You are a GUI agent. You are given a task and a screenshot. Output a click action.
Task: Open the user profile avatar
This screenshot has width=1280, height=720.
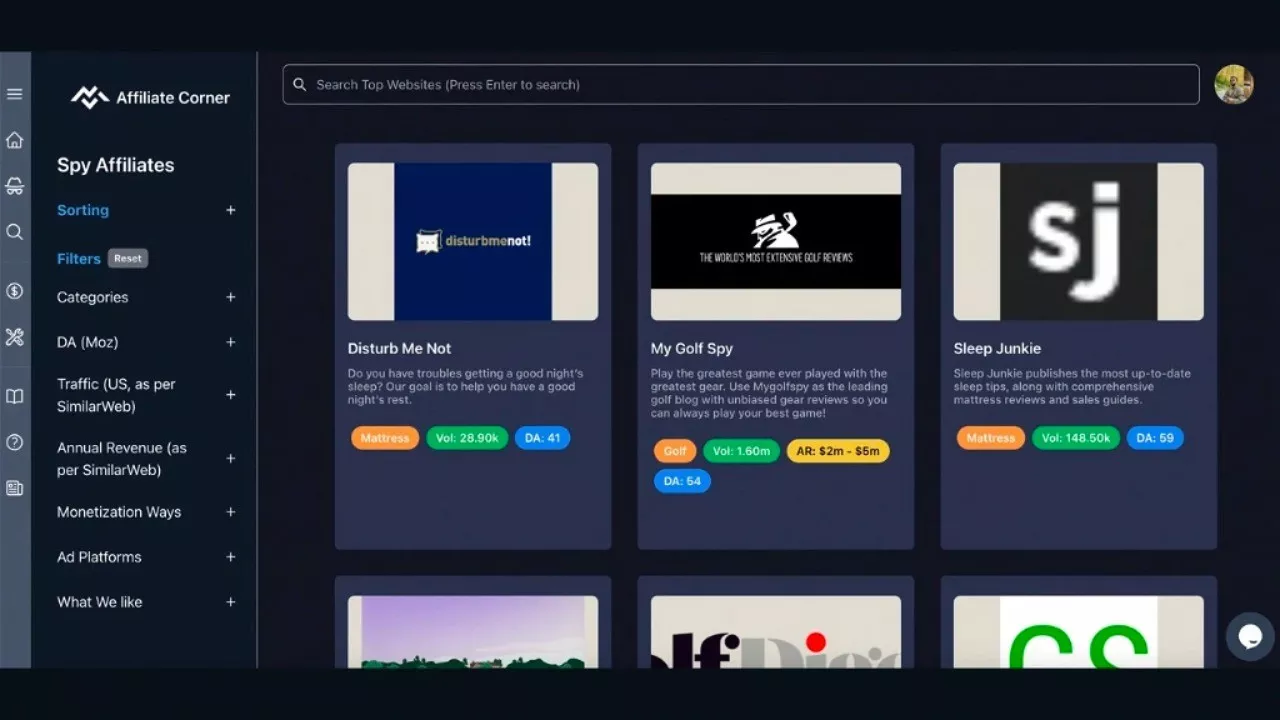click(x=1234, y=85)
